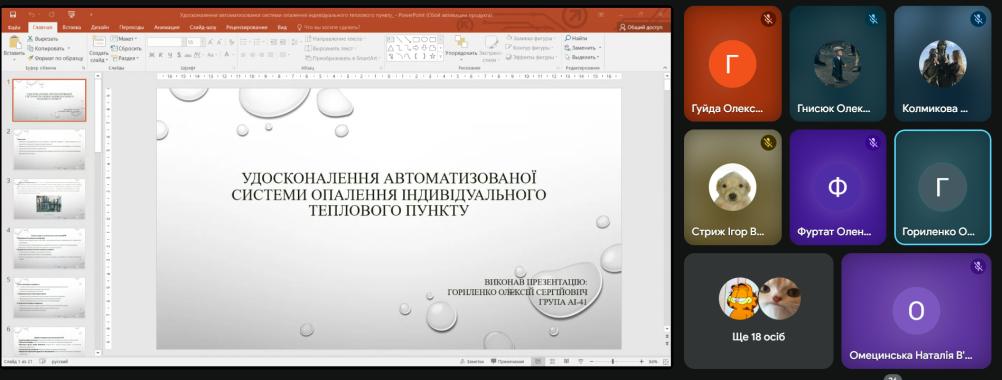
Task: Click fit slide to window icon
Action: coord(665,361)
